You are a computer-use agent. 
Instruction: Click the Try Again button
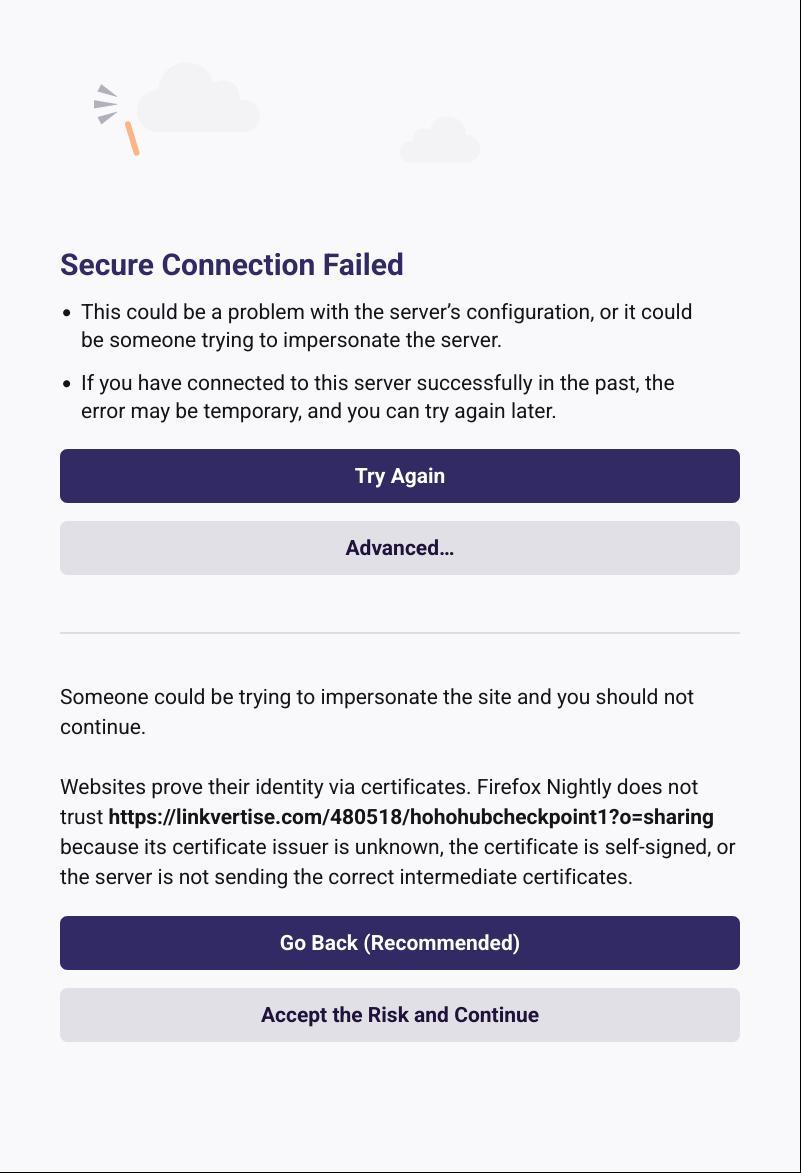pos(400,476)
